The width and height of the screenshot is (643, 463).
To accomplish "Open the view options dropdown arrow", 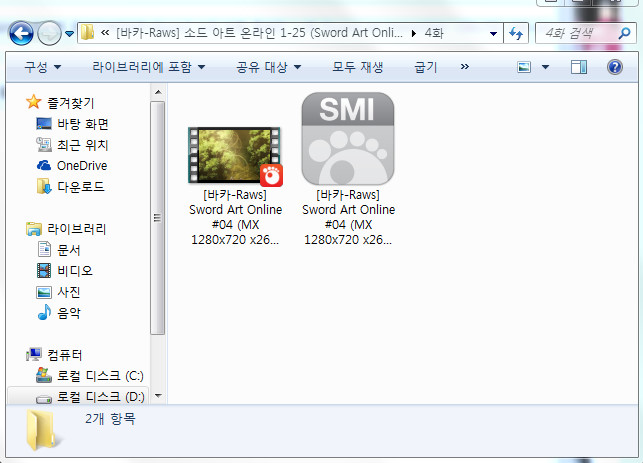I will [545, 67].
